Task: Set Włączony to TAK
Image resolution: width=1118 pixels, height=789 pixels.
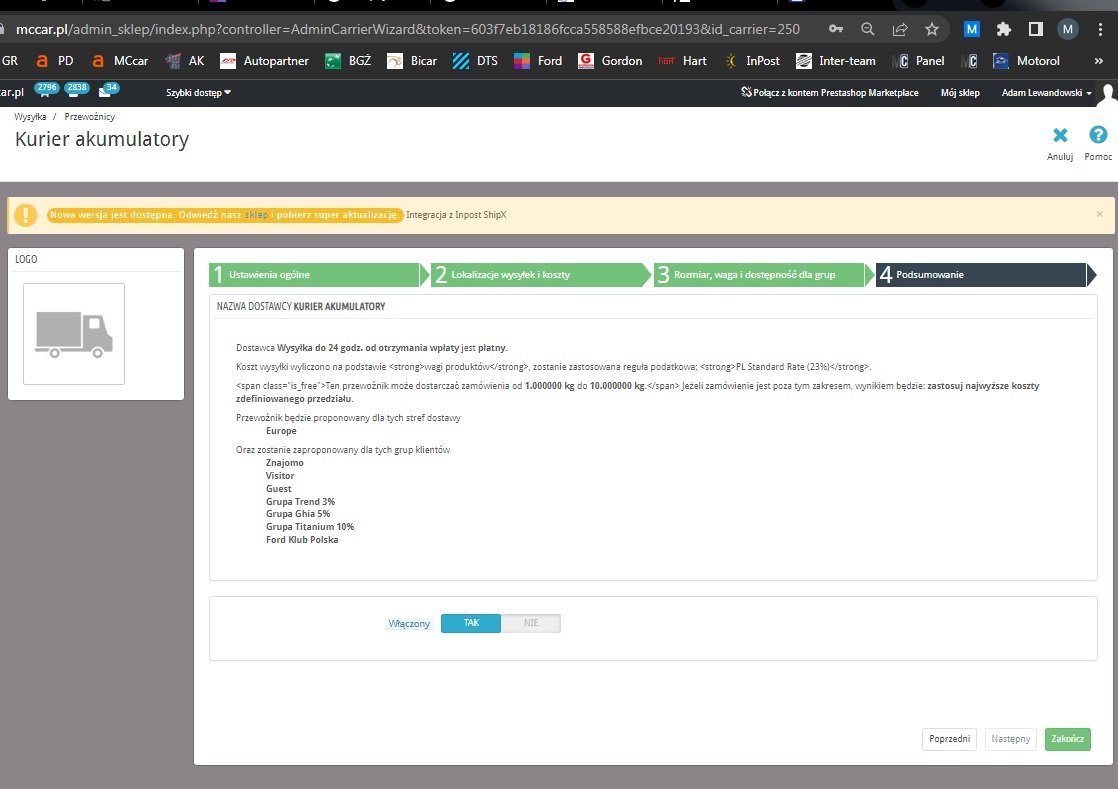Action: tap(471, 623)
